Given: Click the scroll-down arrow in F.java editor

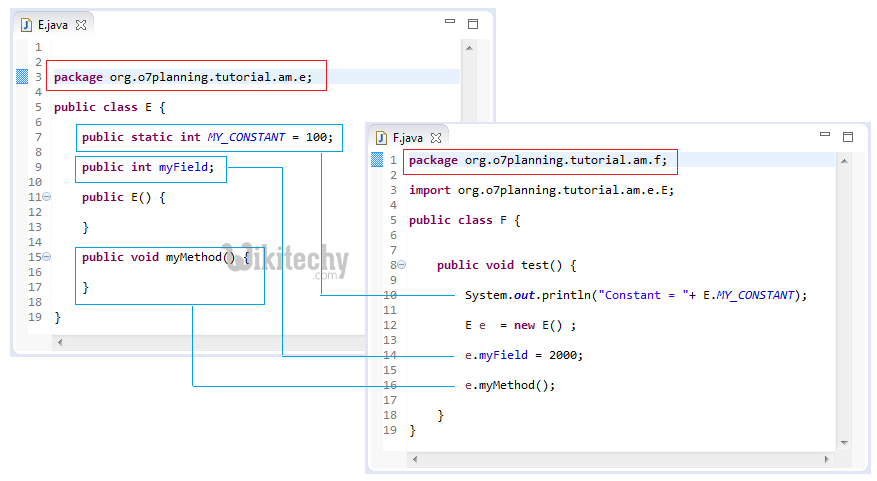Looking at the screenshot, I should click(845, 442).
